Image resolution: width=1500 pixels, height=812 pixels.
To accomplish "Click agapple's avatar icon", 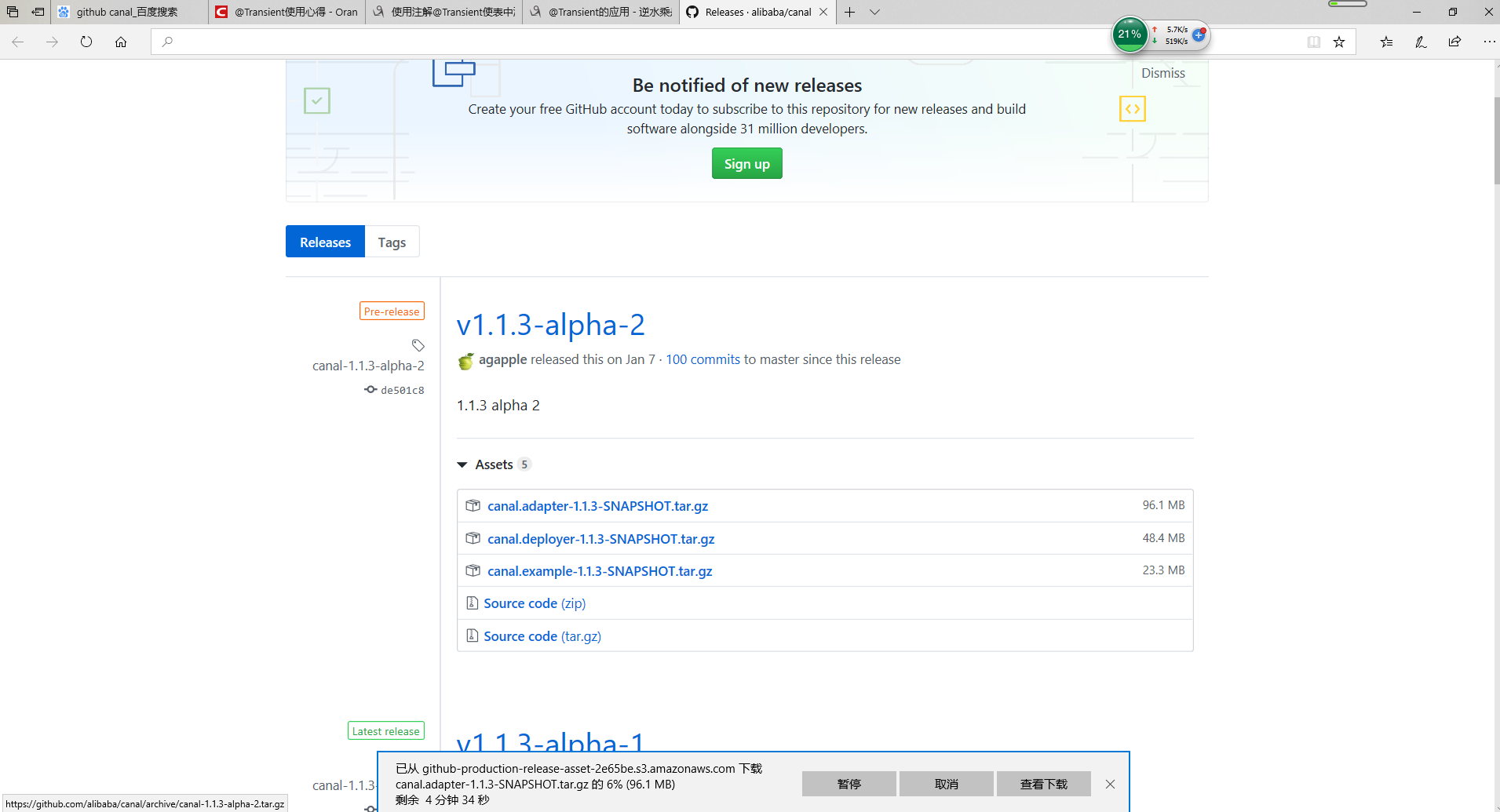I will click(465, 360).
